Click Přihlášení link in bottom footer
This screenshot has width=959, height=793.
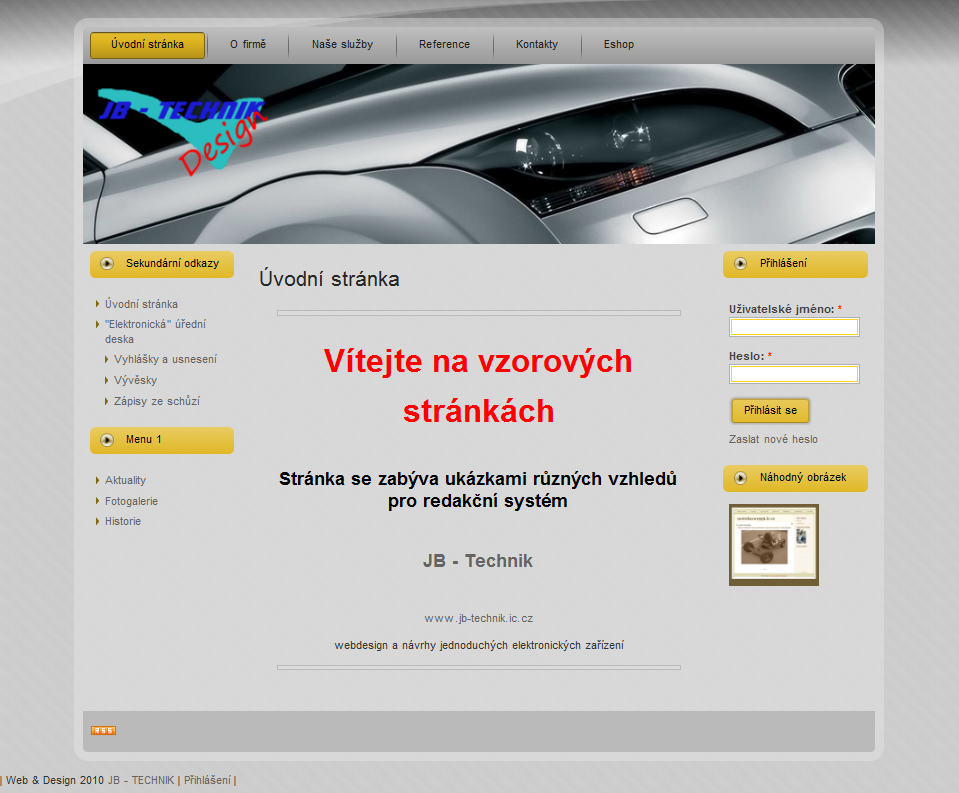(x=207, y=781)
